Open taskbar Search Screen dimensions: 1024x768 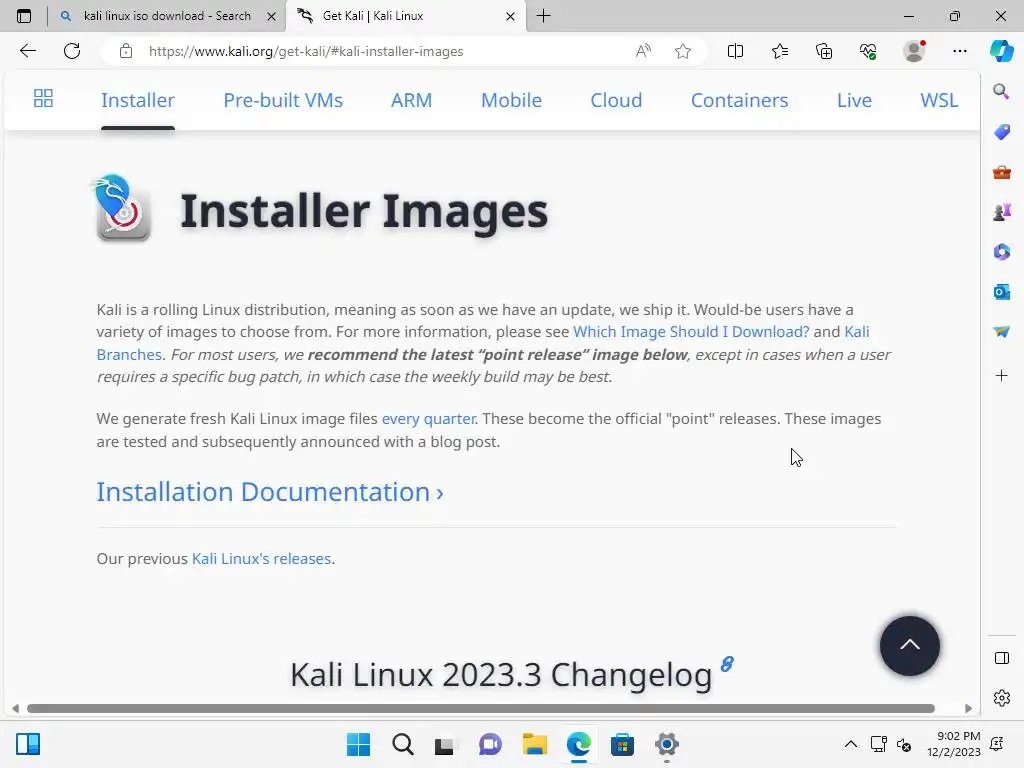(403, 744)
